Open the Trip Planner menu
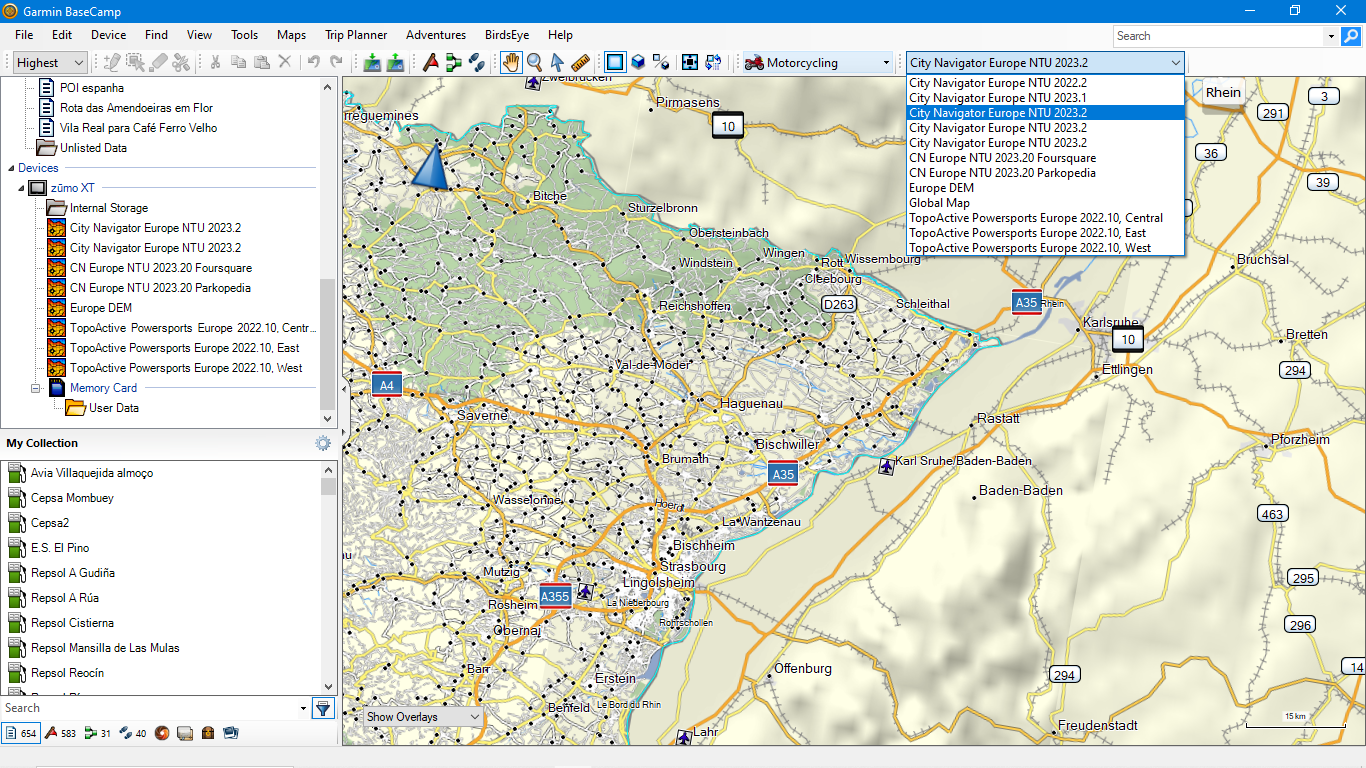The image size is (1366, 768). 356,35
